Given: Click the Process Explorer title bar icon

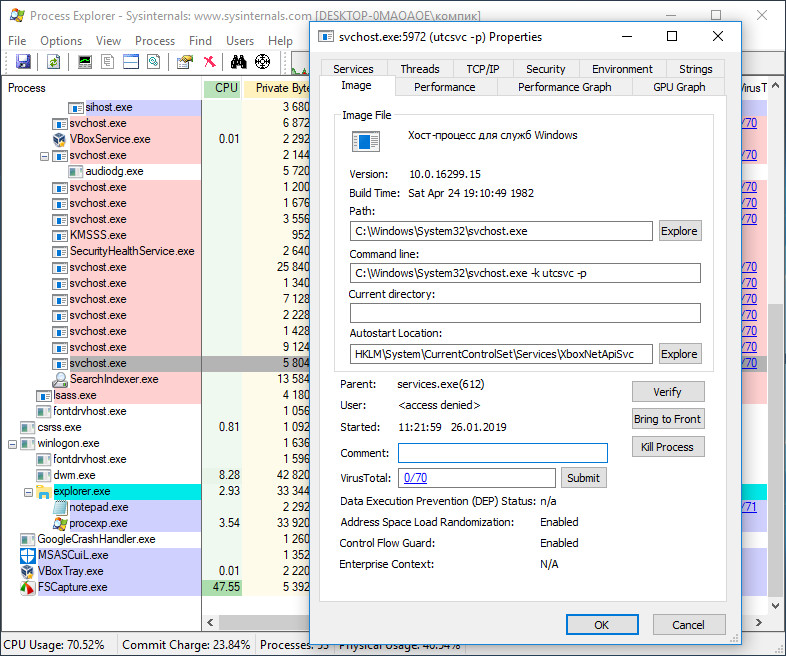Looking at the screenshot, I should (17, 16).
